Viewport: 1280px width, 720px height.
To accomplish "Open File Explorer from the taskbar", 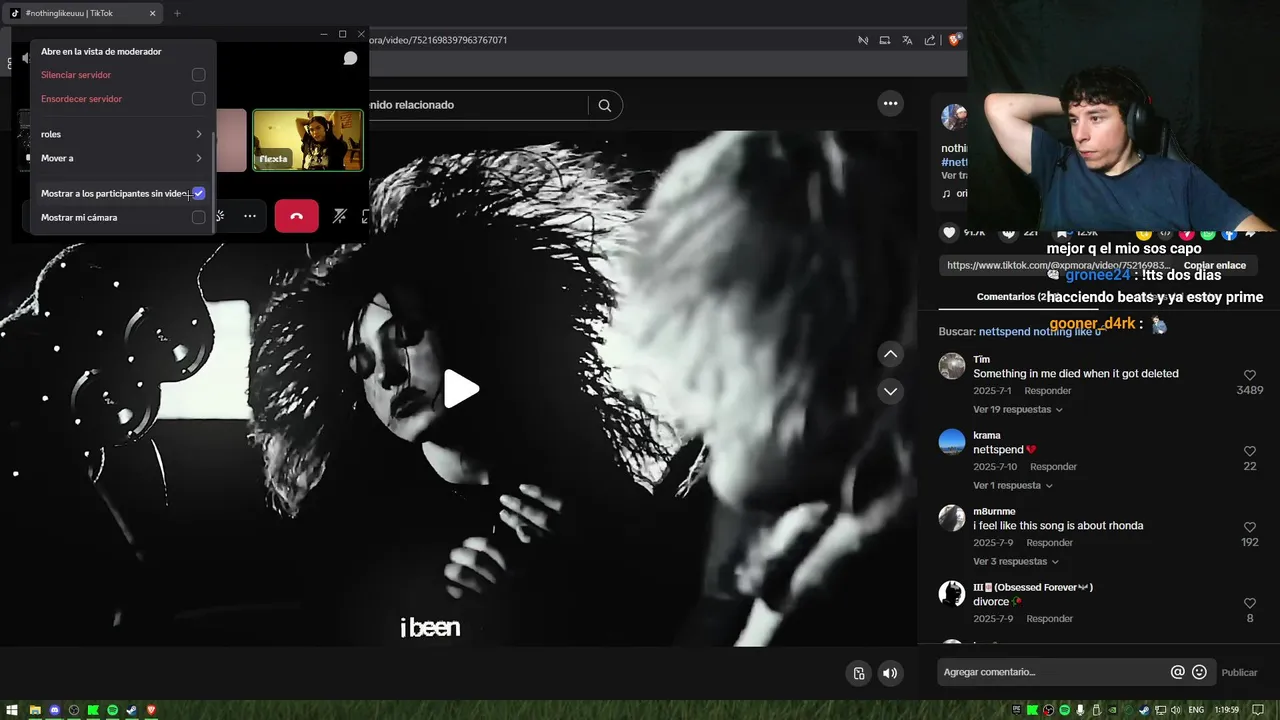I will click(35, 710).
